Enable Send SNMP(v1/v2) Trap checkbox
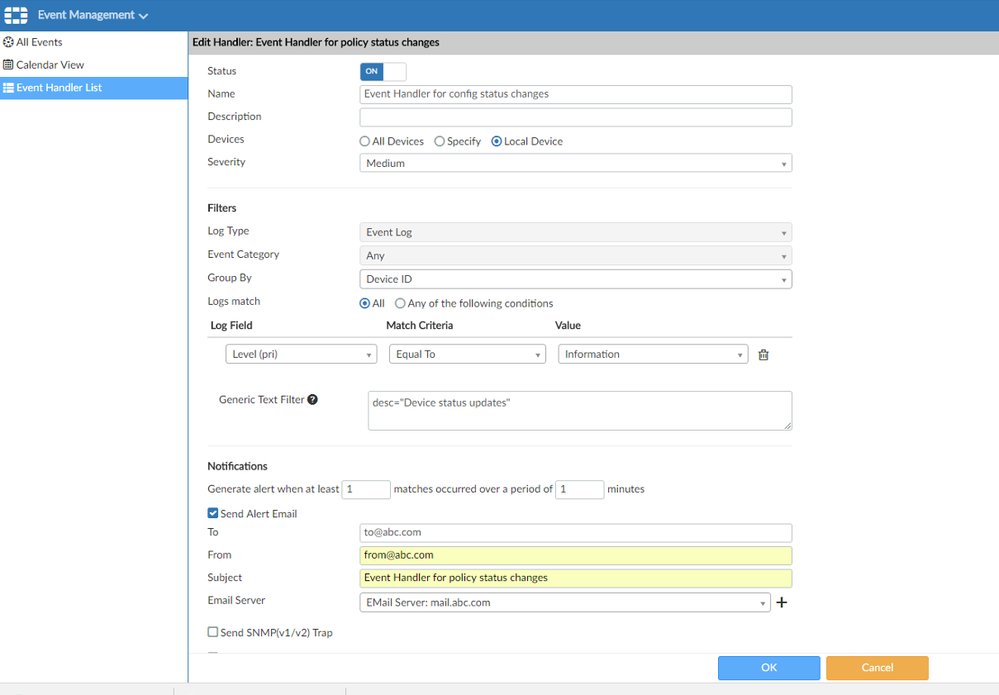This screenshot has height=695, width=999. point(213,632)
